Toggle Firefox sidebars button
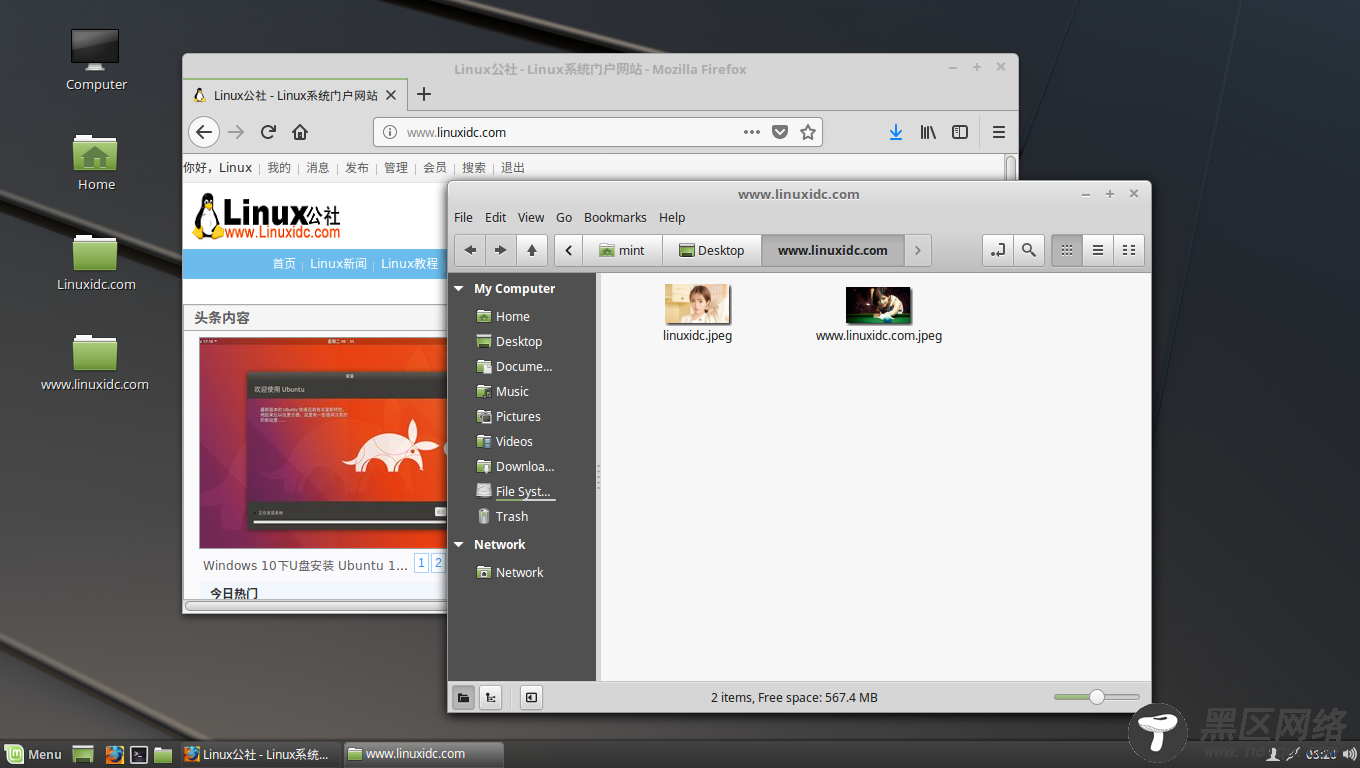1360x768 pixels. point(960,132)
